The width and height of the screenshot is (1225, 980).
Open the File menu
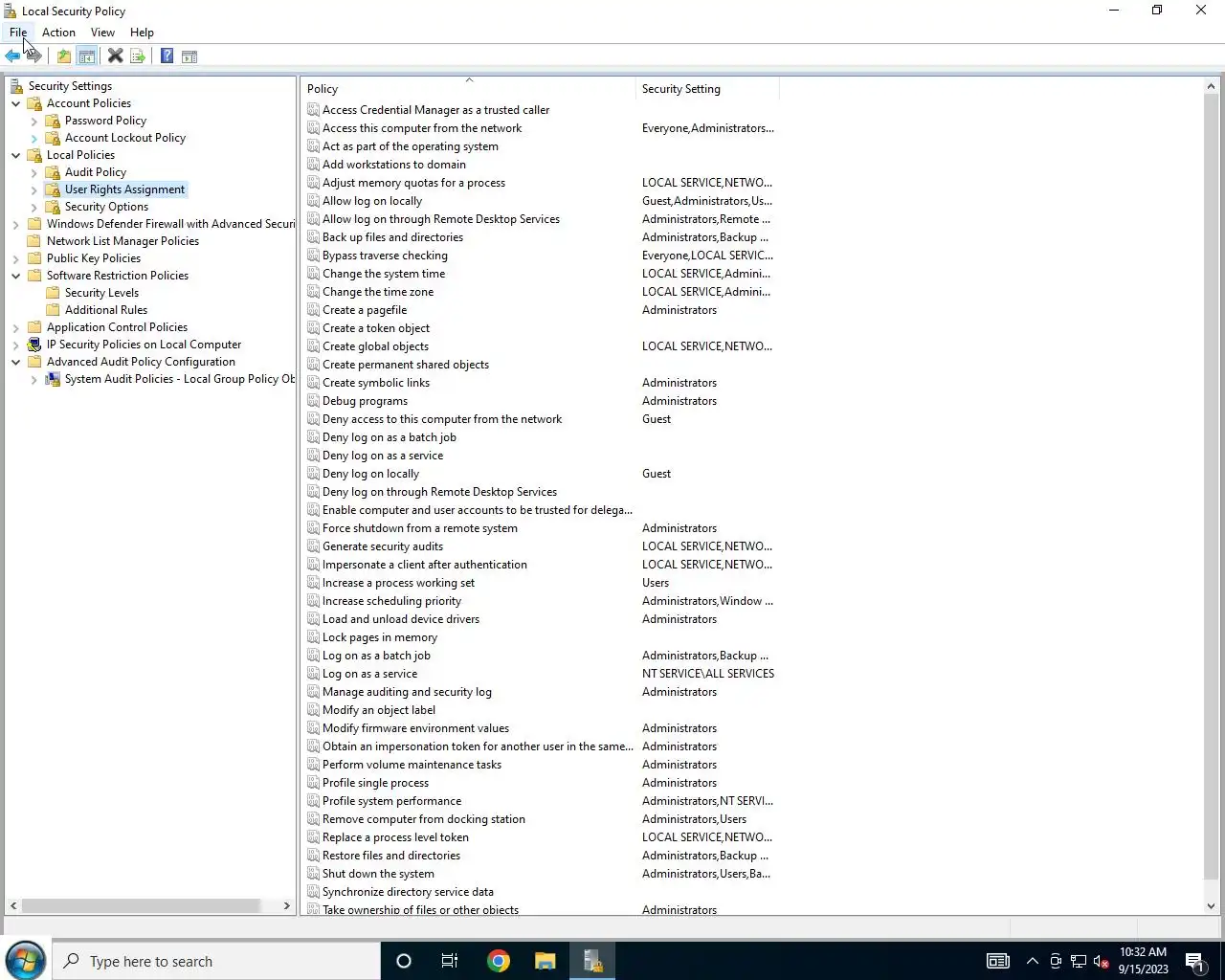[x=18, y=33]
